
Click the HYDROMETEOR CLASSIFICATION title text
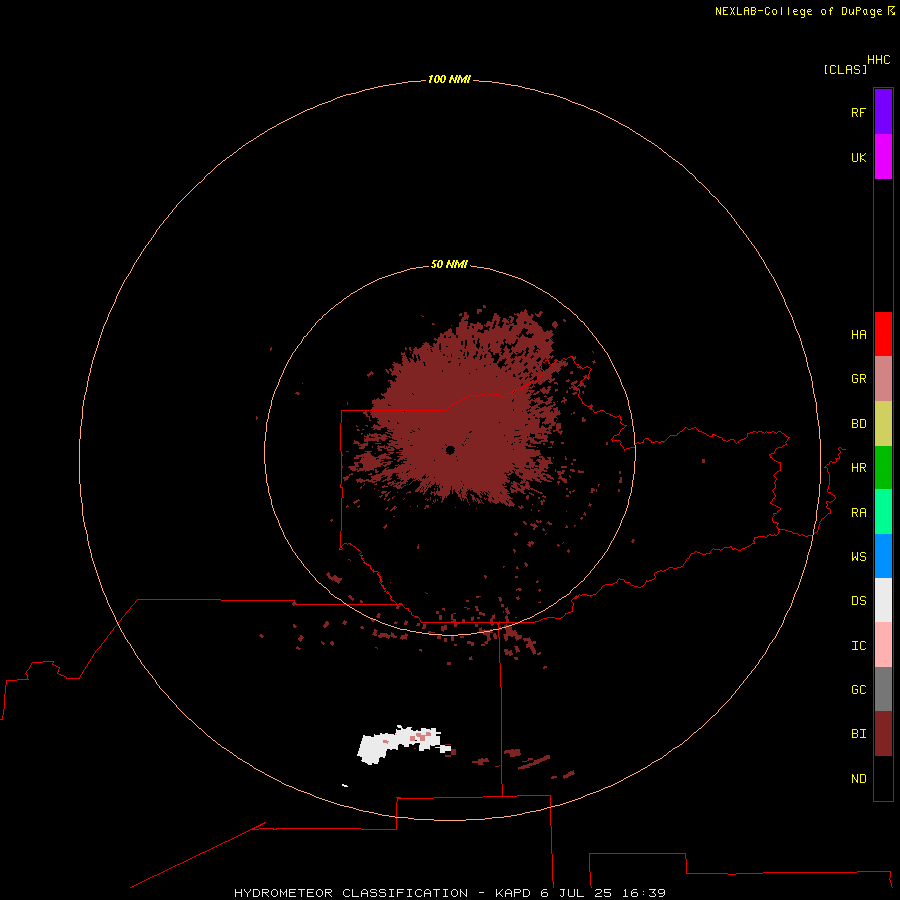coord(351,893)
